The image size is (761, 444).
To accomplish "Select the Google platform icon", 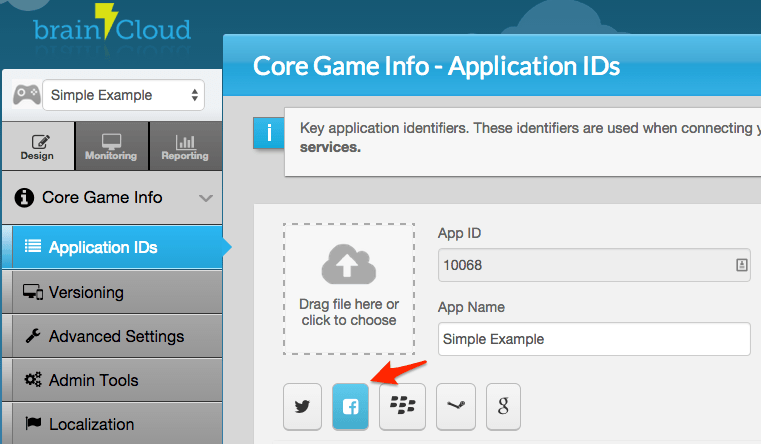I will coord(503,406).
